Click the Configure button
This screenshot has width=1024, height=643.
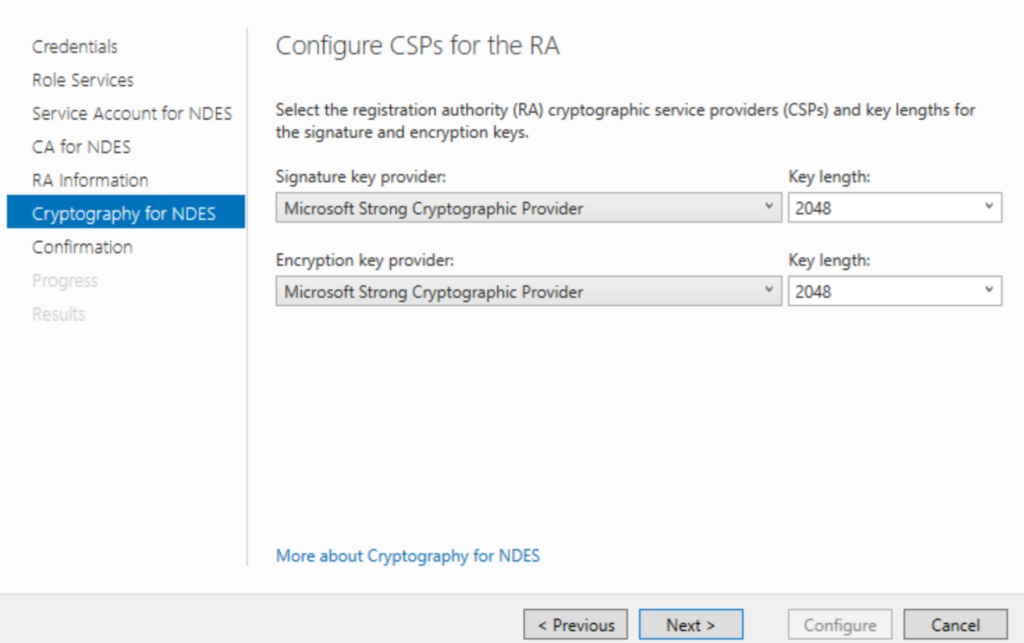tap(840, 625)
